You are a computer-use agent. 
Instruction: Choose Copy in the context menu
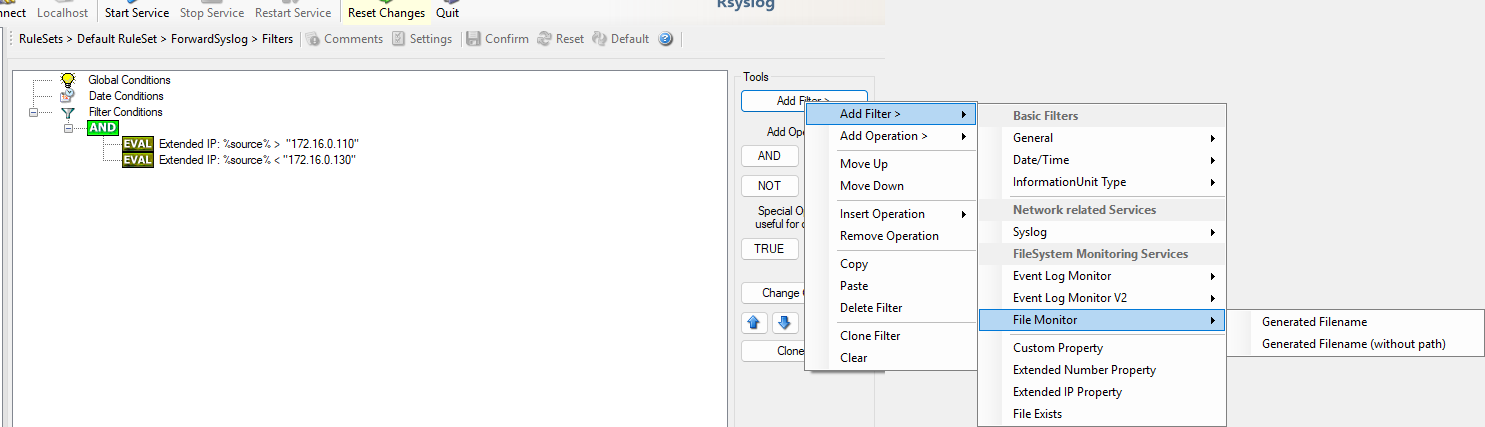[x=891, y=264]
